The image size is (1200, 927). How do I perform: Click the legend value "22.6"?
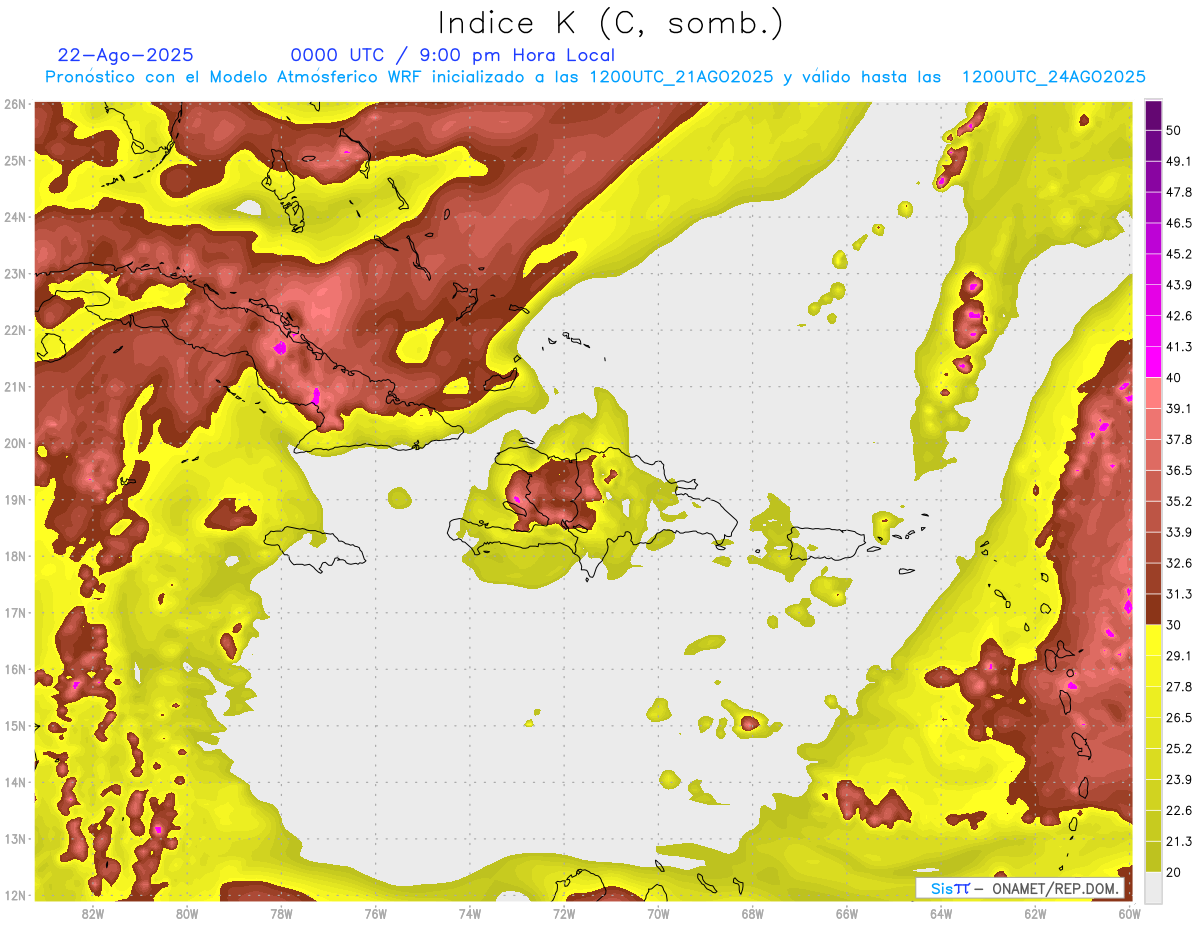pos(1179,811)
